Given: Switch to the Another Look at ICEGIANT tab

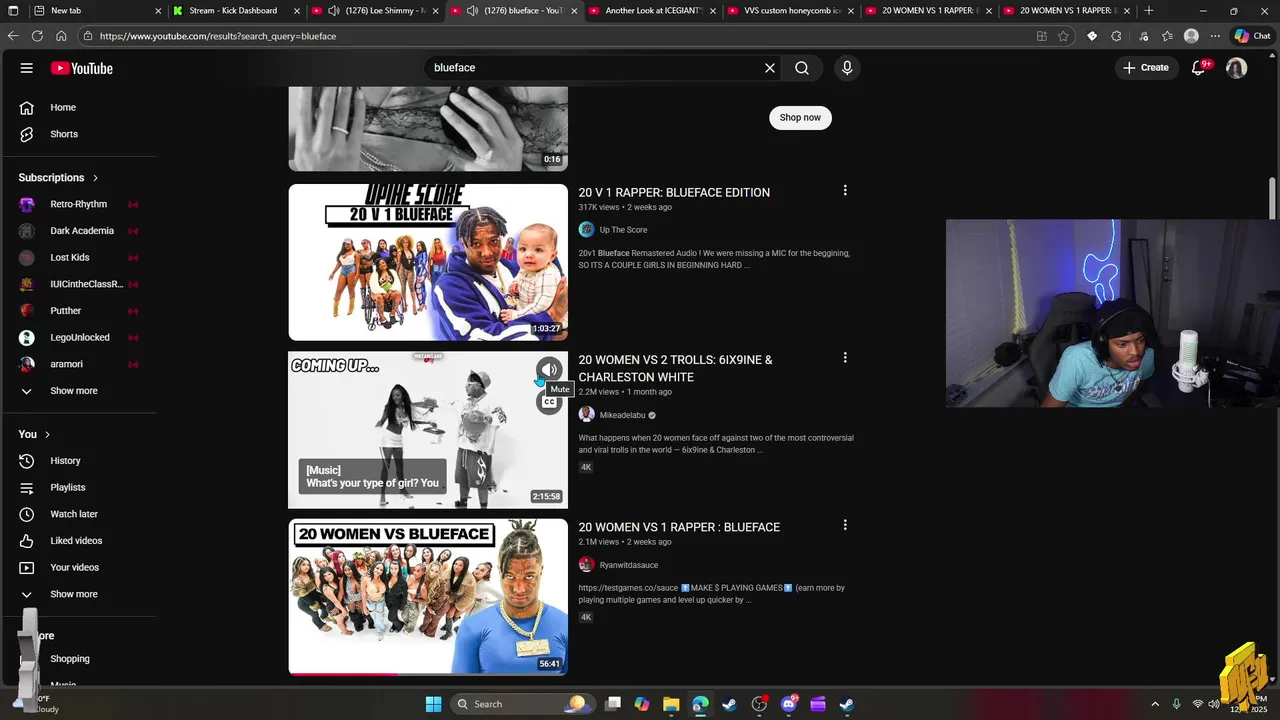Looking at the screenshot, I should tap(650, 11).
